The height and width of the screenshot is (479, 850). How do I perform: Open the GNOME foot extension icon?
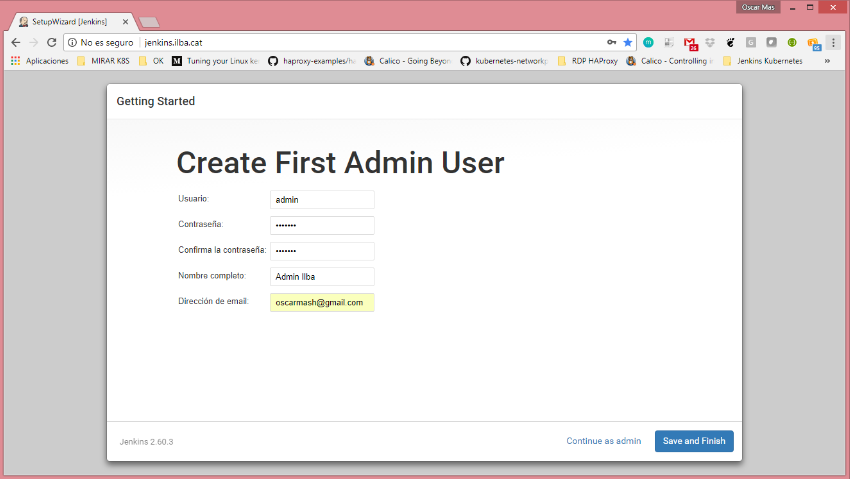pyautogui.click(x=730, y=42)
